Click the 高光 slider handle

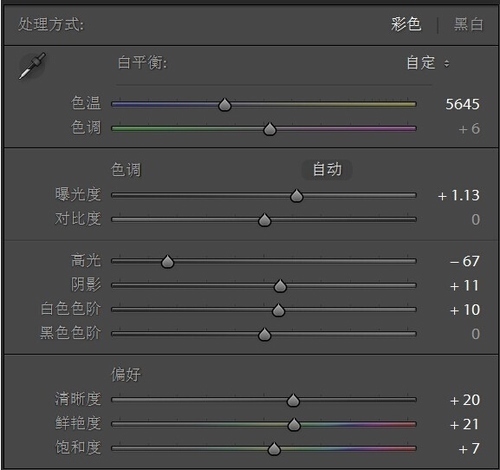tap(167, 262)
